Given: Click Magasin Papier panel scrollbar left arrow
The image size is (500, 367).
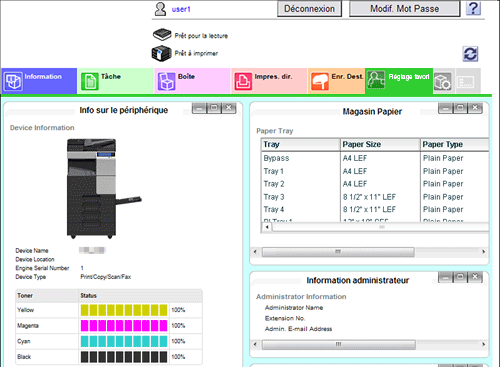Looking at the screenshot, I should (x=255, y=252).
